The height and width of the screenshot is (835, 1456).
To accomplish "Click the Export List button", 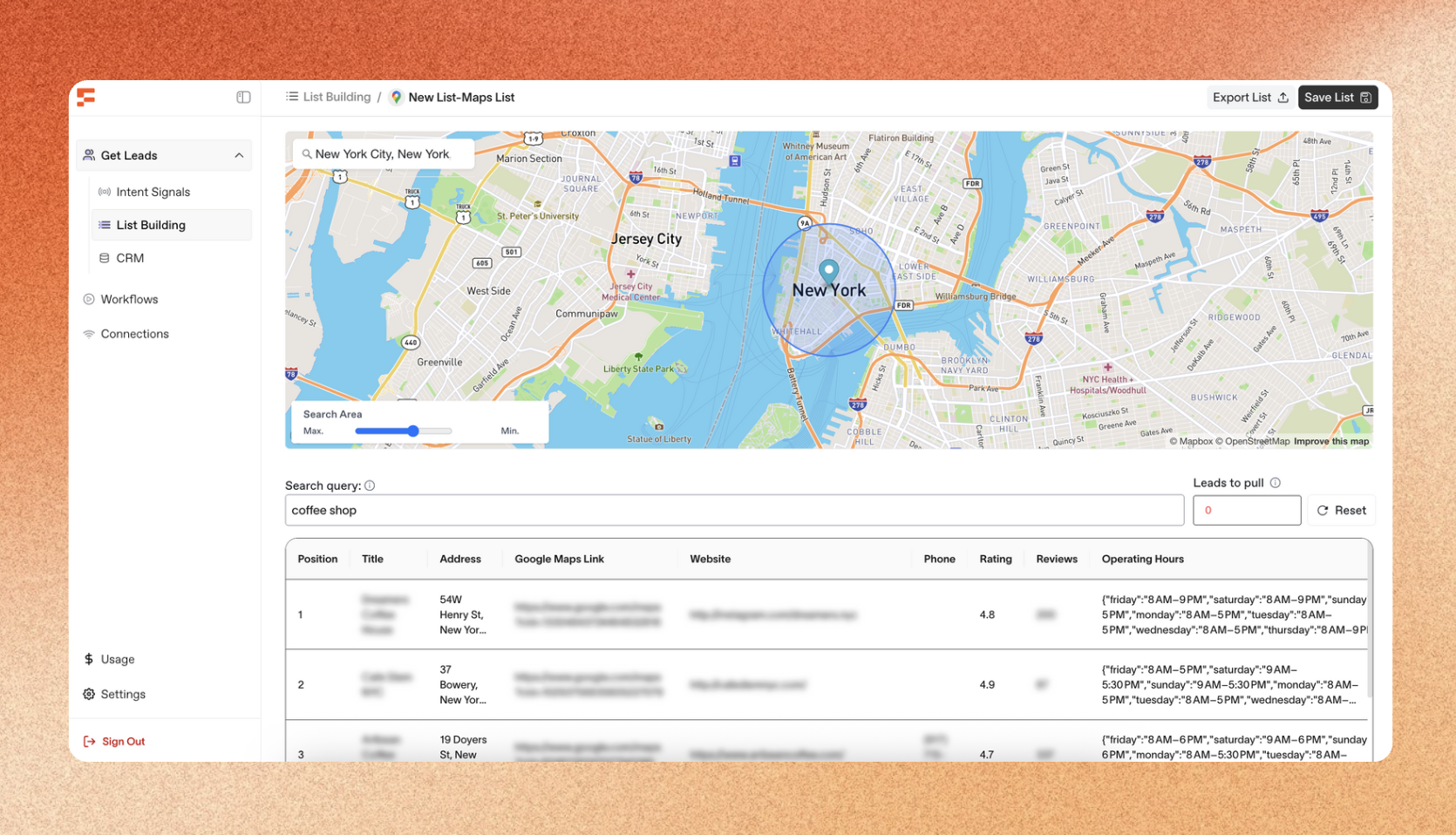I will tap(1249, 98).
